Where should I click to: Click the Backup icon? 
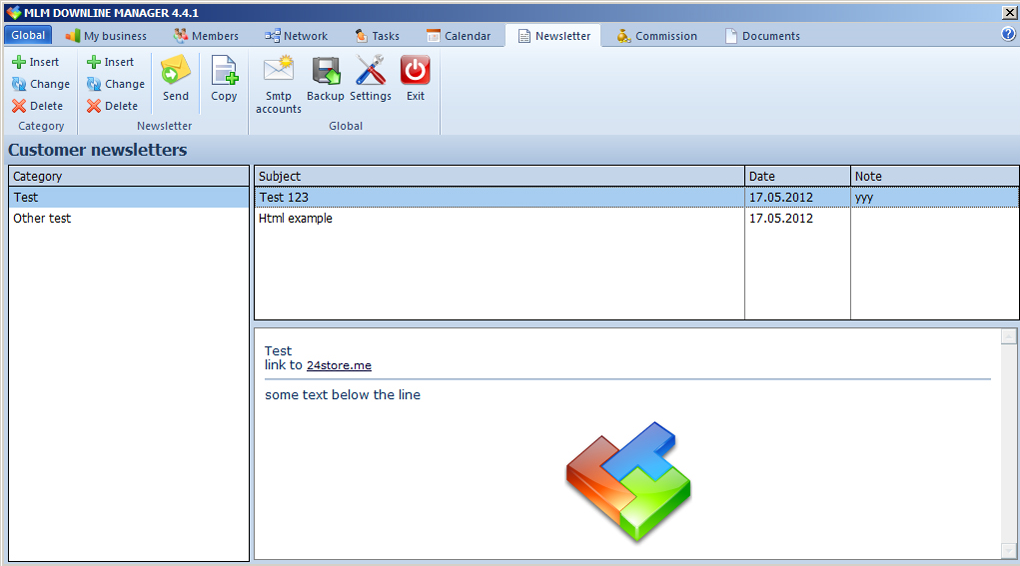(x=325, y=70)
